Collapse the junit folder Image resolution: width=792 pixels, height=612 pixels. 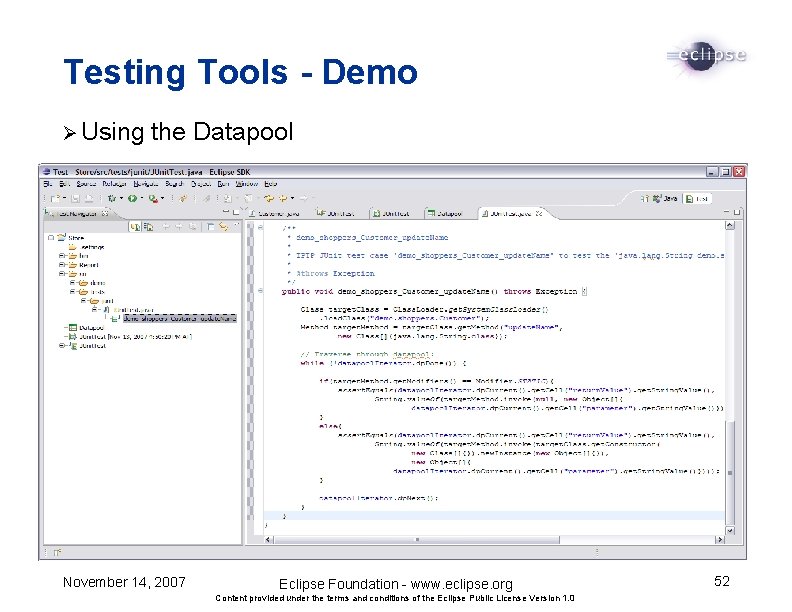tap(84, 300)
